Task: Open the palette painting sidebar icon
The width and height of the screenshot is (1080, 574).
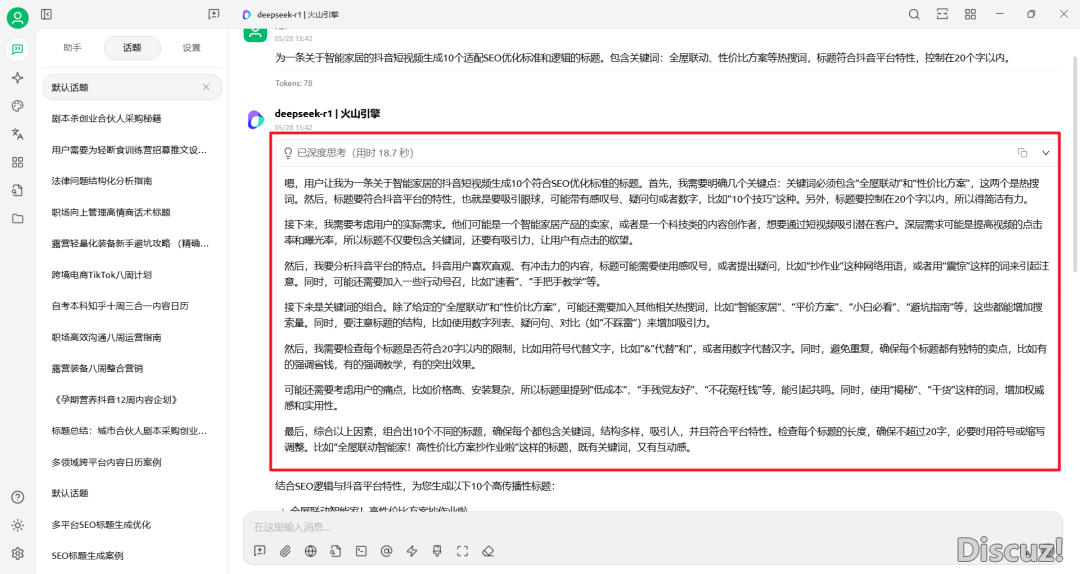Action: 18,105
